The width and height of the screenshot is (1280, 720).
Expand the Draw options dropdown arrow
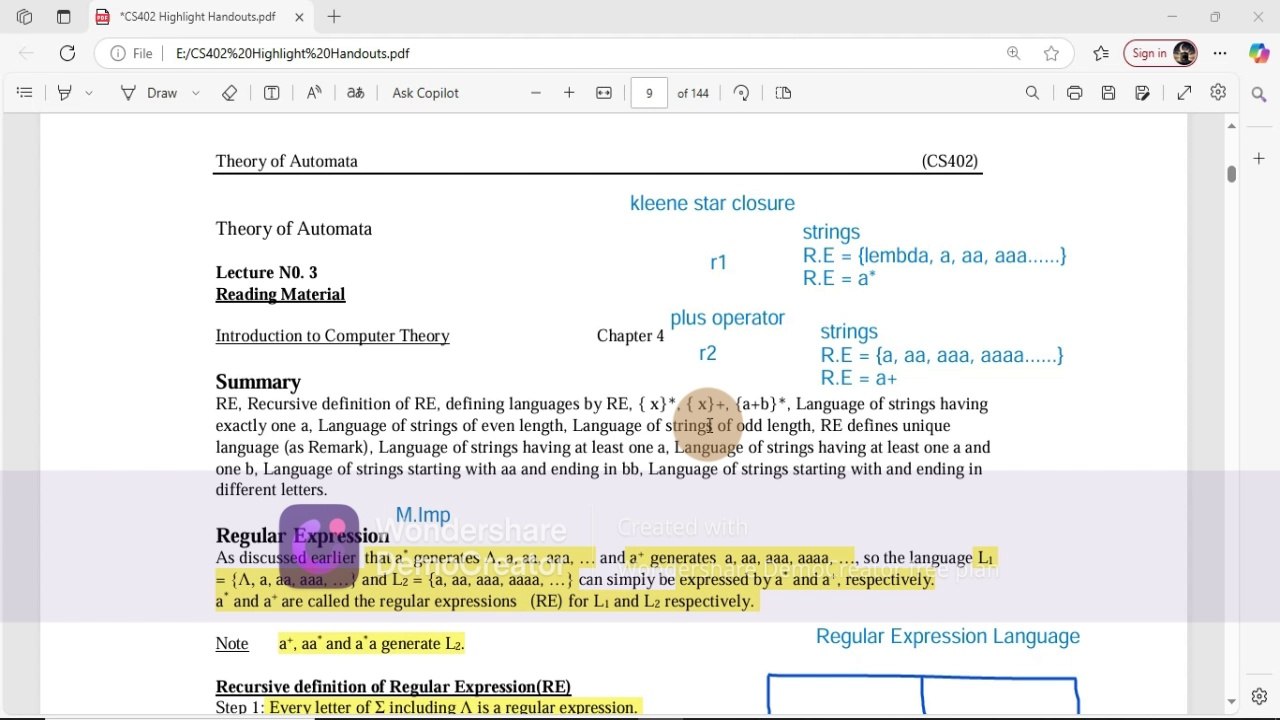coord(195,93)
